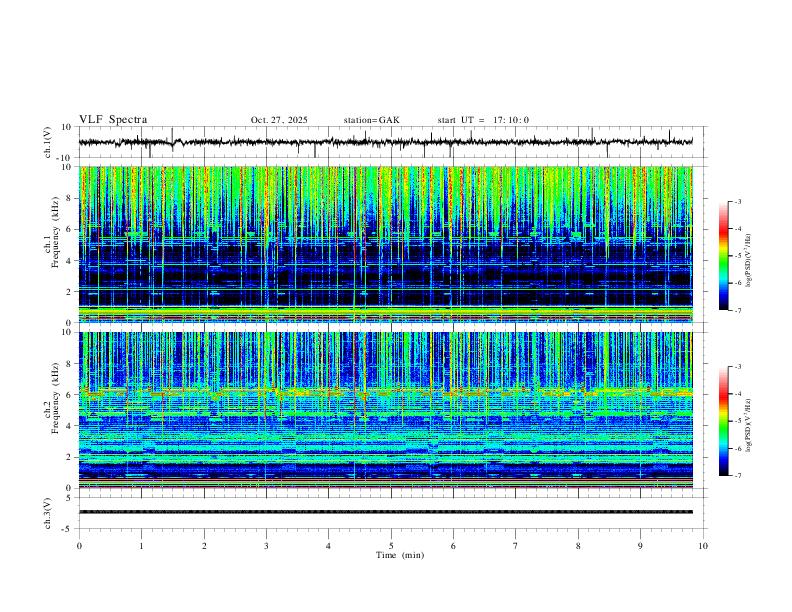Click the date 'Oct. 27, 2025'
This screenshot has width=792, height=612.
tap(279, 120)
